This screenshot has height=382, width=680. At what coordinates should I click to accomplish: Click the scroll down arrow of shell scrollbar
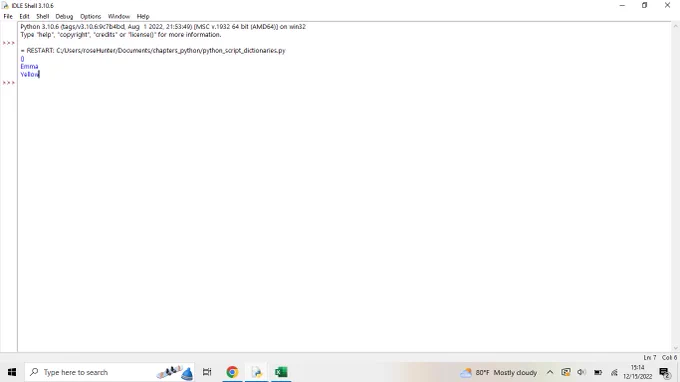pos(676,348)
